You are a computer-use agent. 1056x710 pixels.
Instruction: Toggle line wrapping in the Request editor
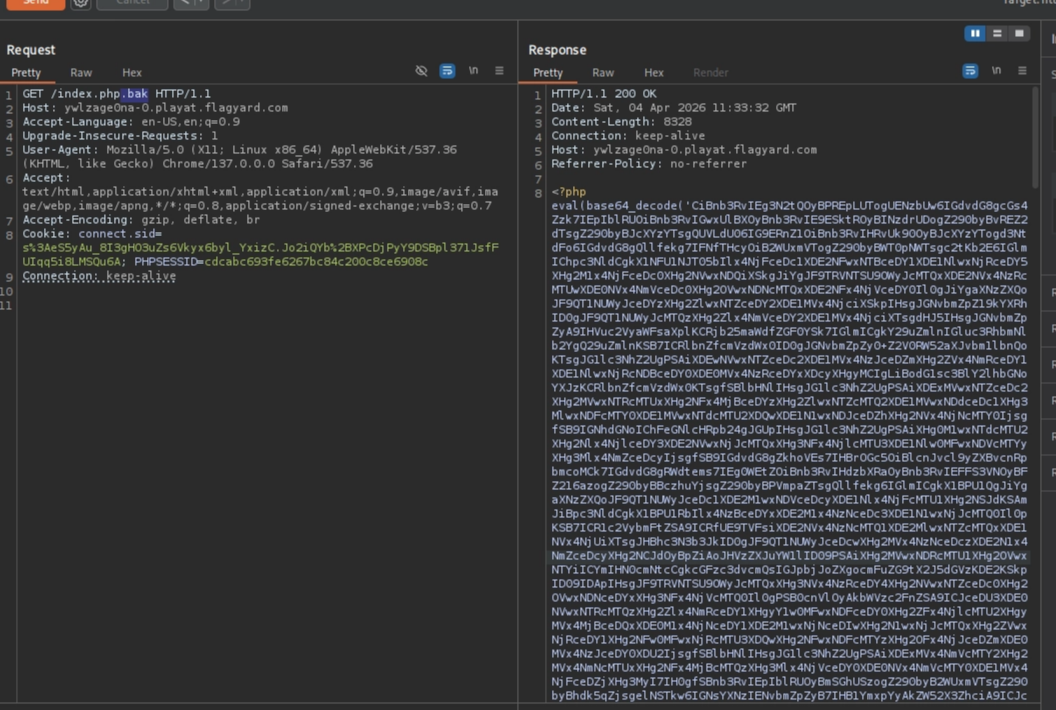[447, 71]
